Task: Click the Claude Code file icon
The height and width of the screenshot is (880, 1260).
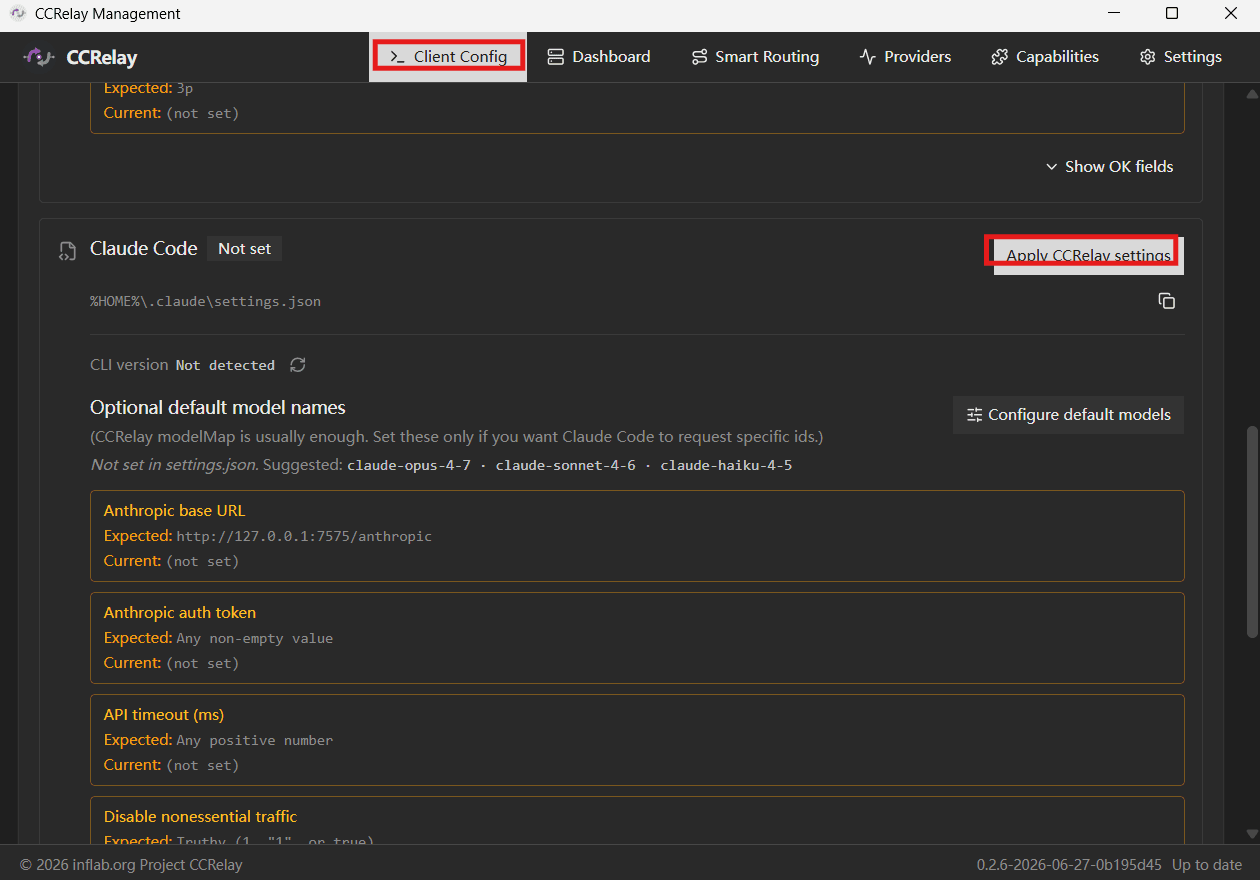Action: pos(66,250)
